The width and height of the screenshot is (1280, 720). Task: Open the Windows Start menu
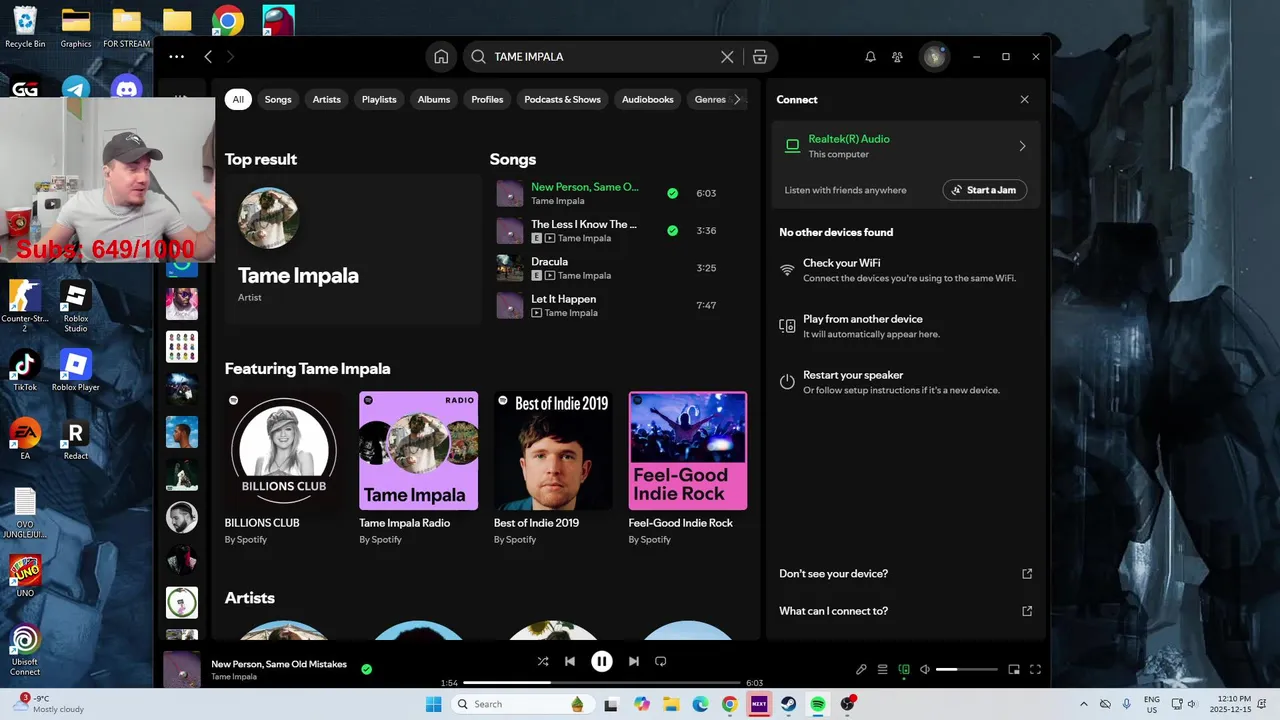tap(434, 704)
